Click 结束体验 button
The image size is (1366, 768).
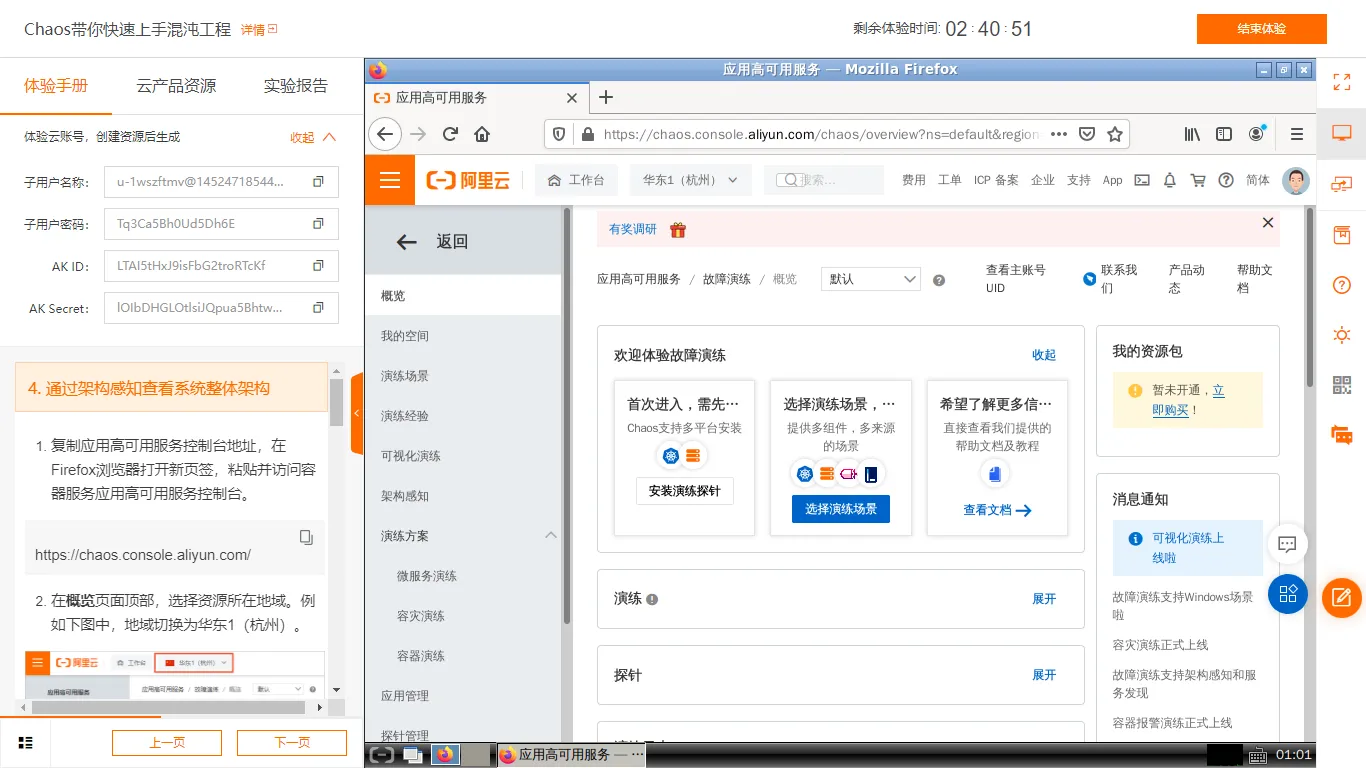tap(1261, 29)
